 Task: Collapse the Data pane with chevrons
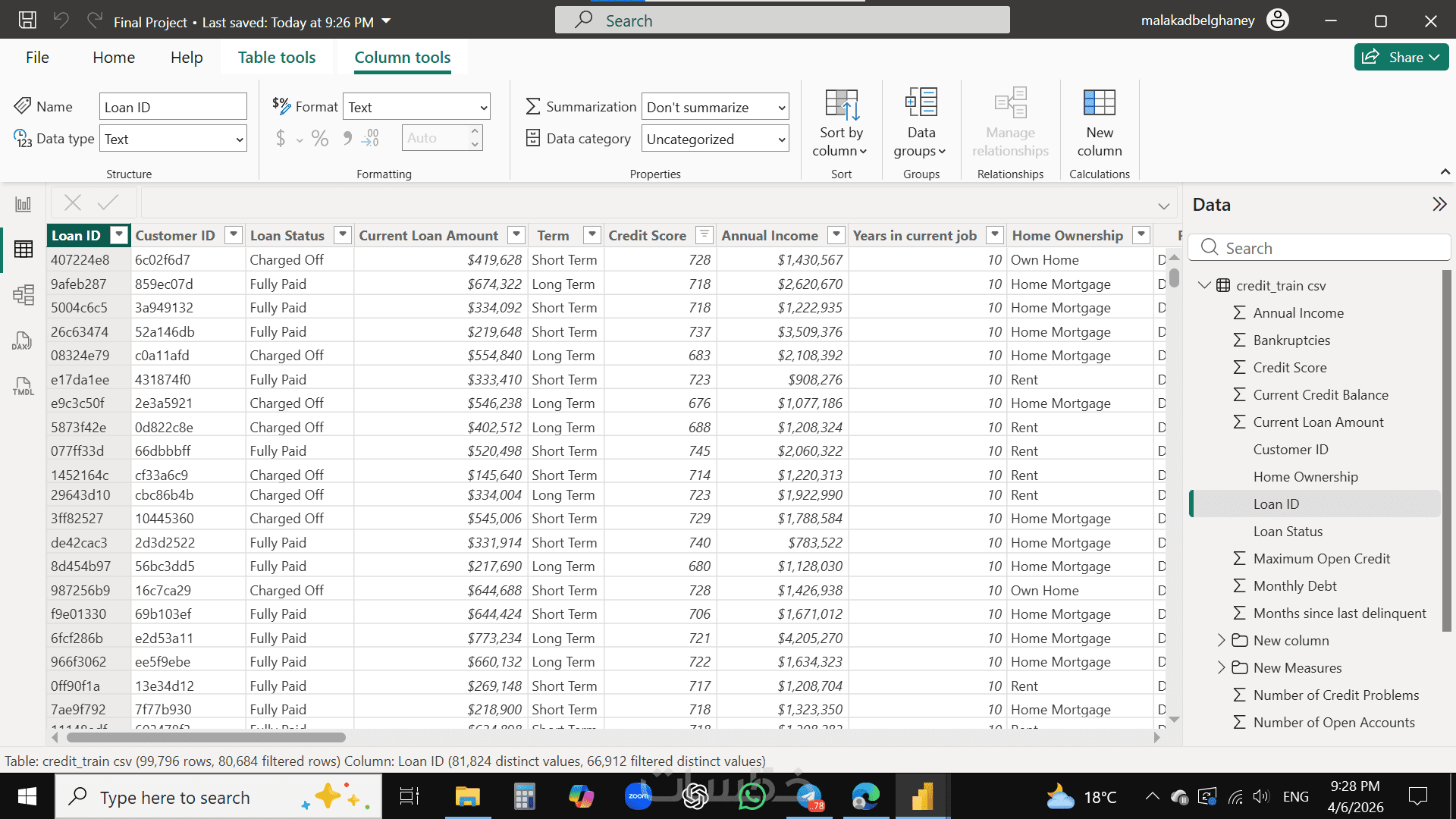tap(1439, 204)
